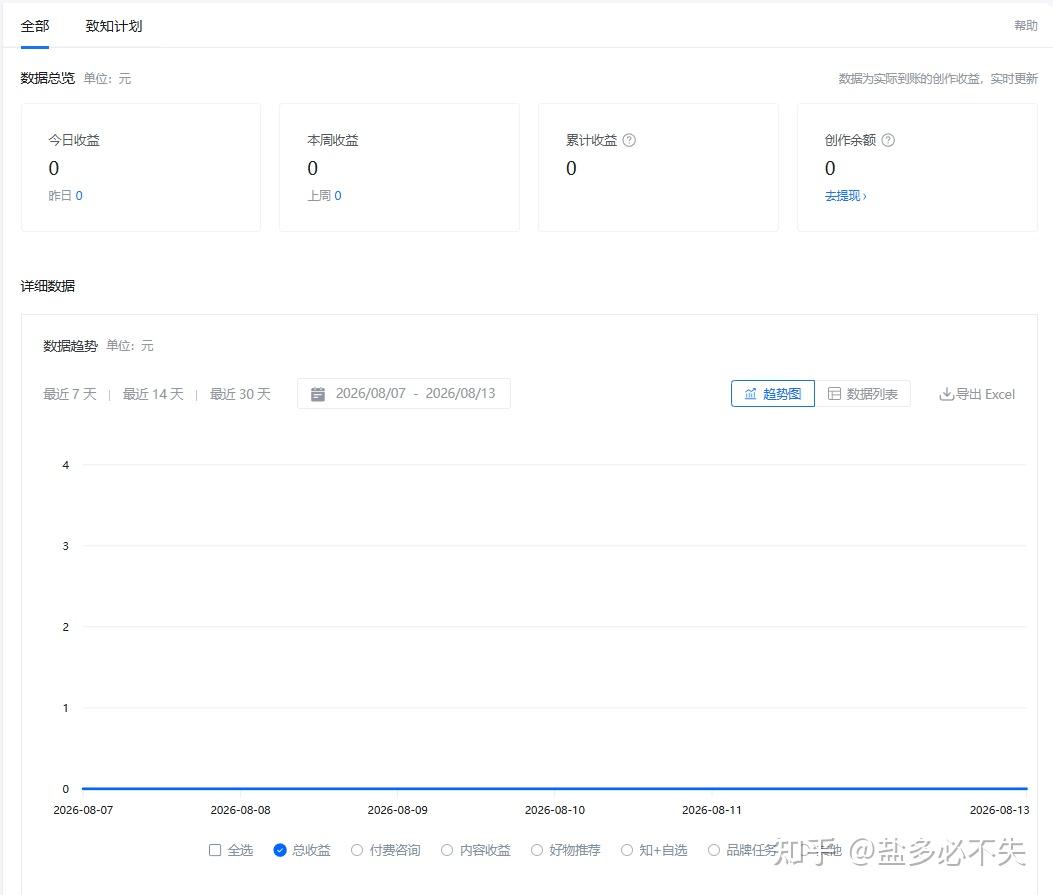The width and height of the screenshot is (1053, 895).
Task: Select the 好物推荐 series option
Action: (x=565, y=850)
